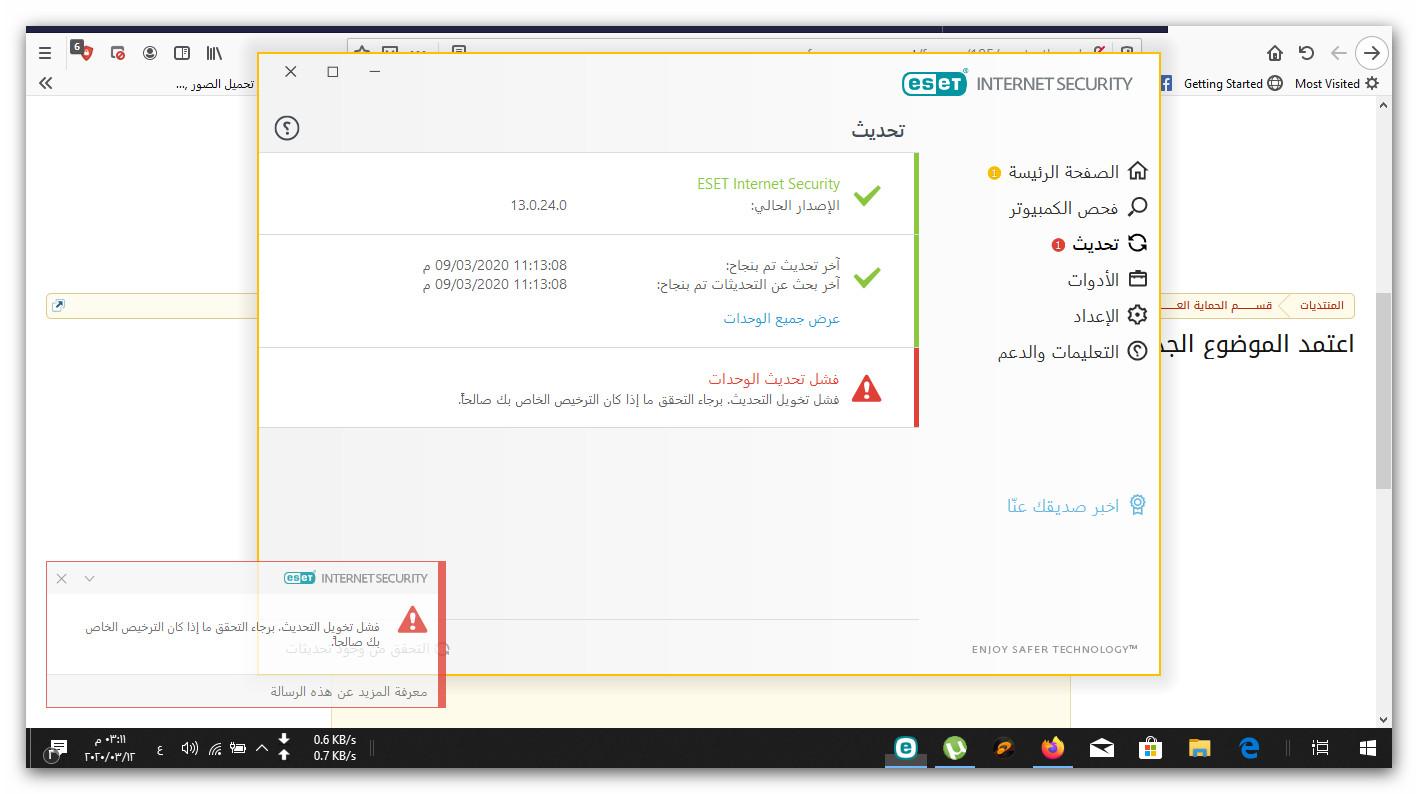Click 'معرفة المزيد عن هذه الرسالة' in the notification

tap(348, 691)
